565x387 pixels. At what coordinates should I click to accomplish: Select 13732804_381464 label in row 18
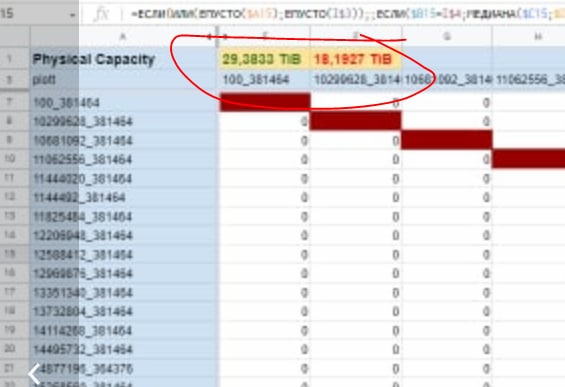tap(124, 311)
